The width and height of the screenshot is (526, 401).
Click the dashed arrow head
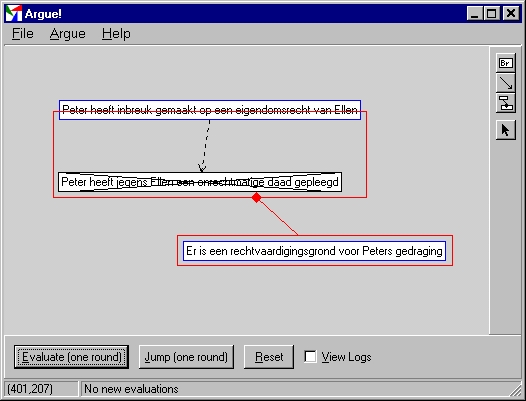coord(202,167)
